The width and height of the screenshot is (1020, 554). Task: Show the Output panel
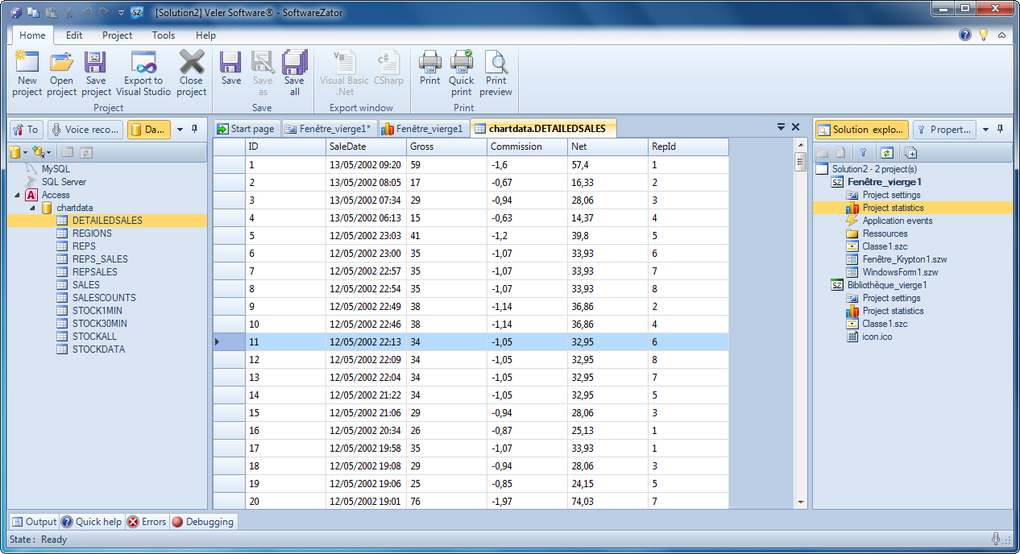[34, 521]
